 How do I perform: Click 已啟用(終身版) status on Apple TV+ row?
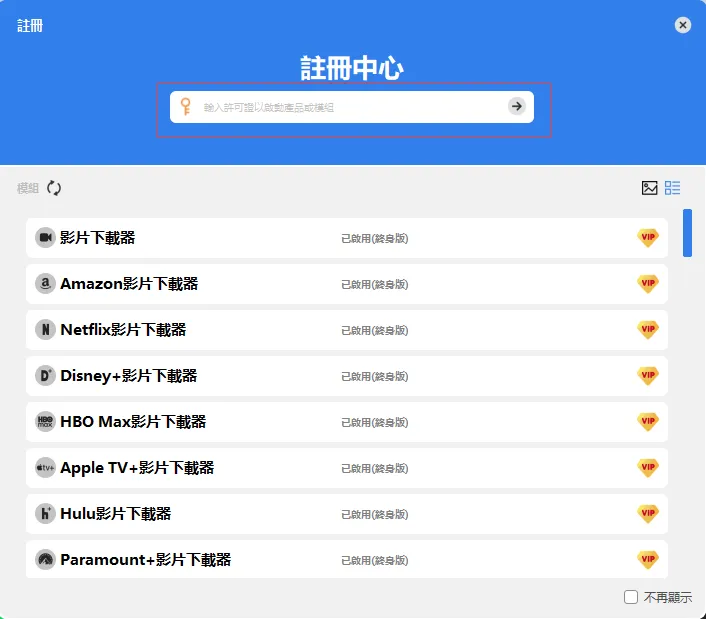coord(375,469)
